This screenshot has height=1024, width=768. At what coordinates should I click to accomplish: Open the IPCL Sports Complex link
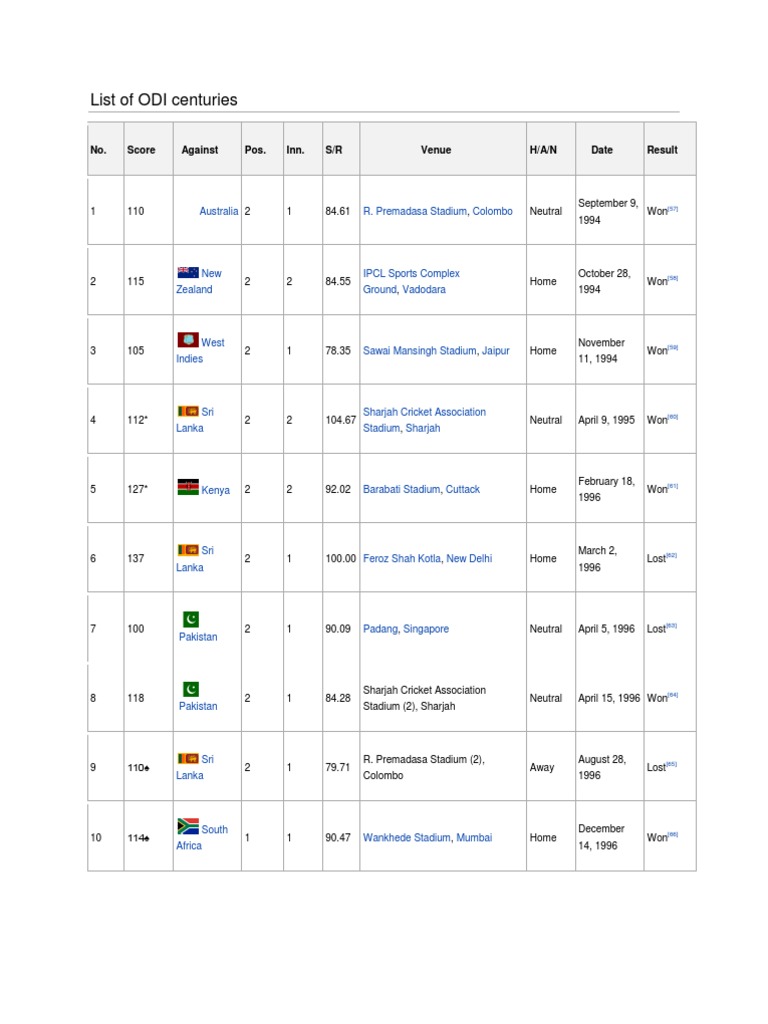[x=411, y=273]
